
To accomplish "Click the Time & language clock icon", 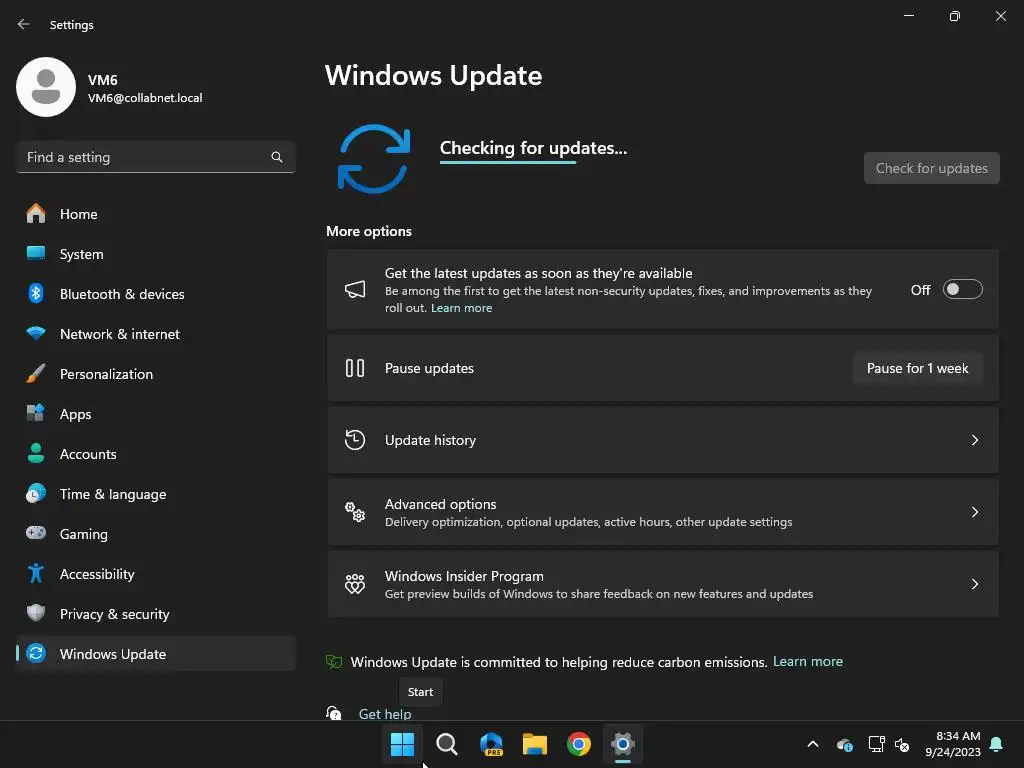I will click(36, 493).
